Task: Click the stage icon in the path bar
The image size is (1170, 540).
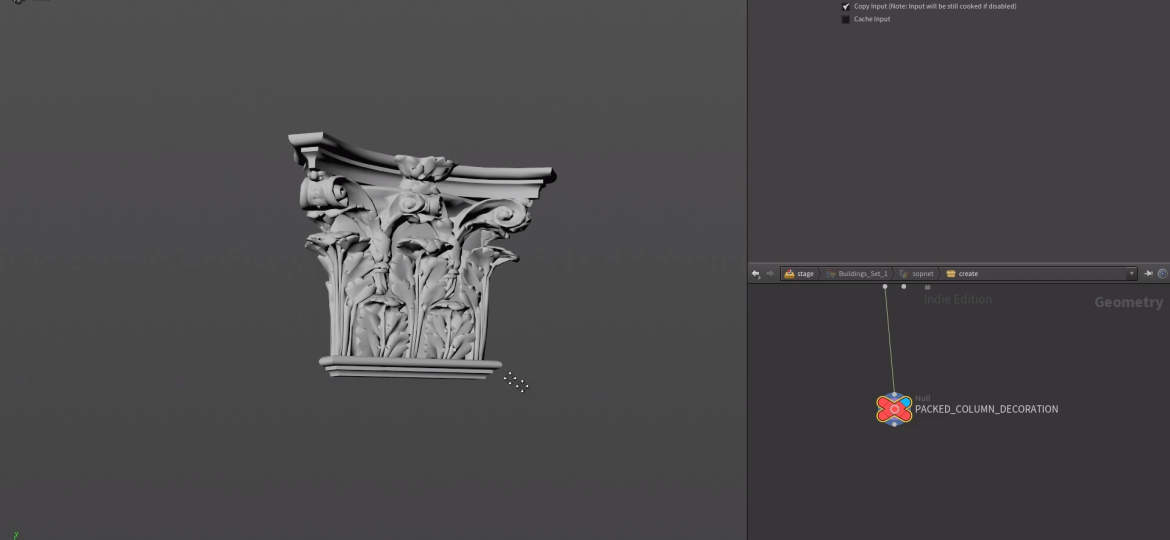Action: point(789,274)
